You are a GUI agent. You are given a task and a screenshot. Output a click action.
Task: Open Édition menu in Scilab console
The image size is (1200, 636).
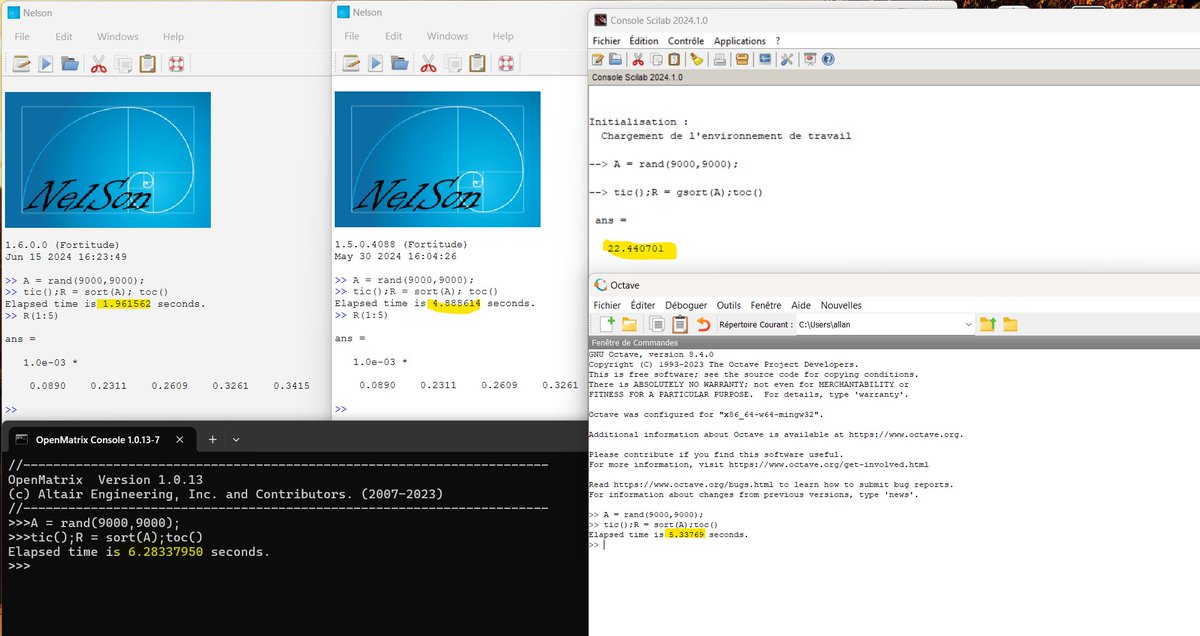[x=644, y=41]
